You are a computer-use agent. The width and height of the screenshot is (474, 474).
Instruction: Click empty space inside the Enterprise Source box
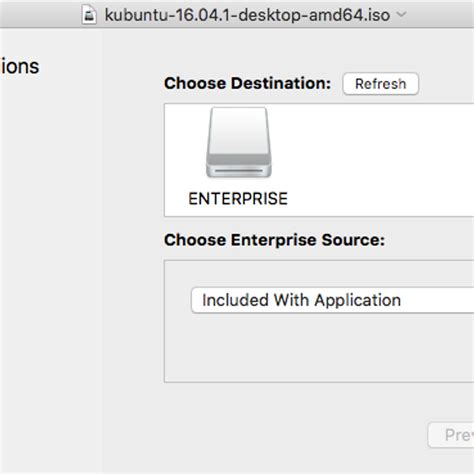click(x=317, y=350)
